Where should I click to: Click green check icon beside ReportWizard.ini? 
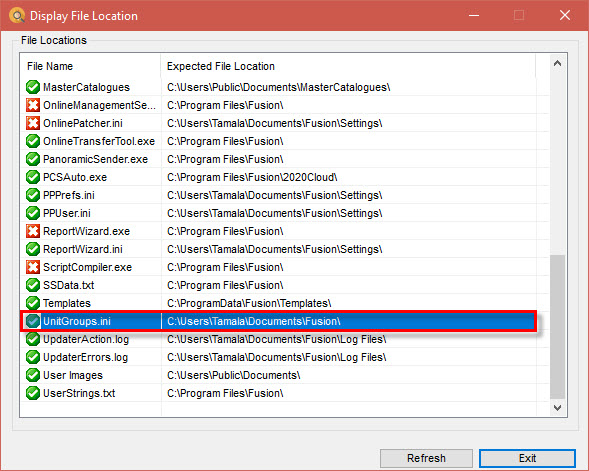tap(33, 249)
